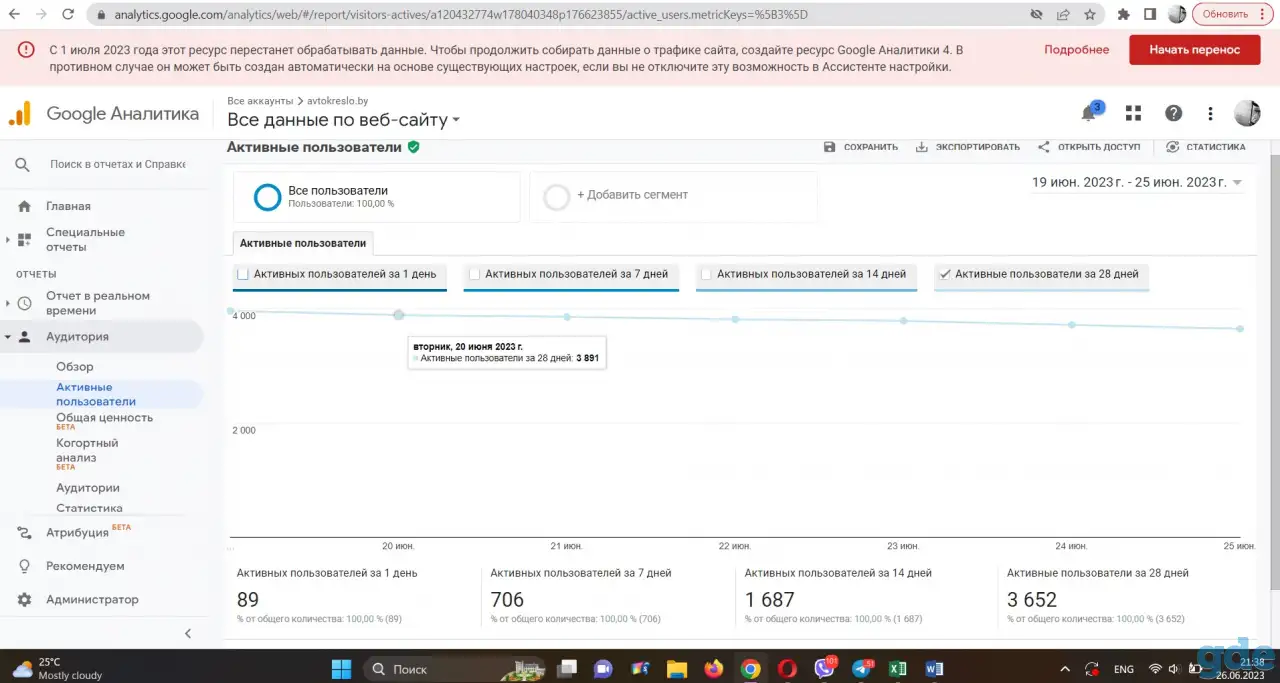The width and height of the screenshot is (1280, 683).
Task: Click 'Все аккаунты' breadcrumb link
Action: tap(260, 101)
